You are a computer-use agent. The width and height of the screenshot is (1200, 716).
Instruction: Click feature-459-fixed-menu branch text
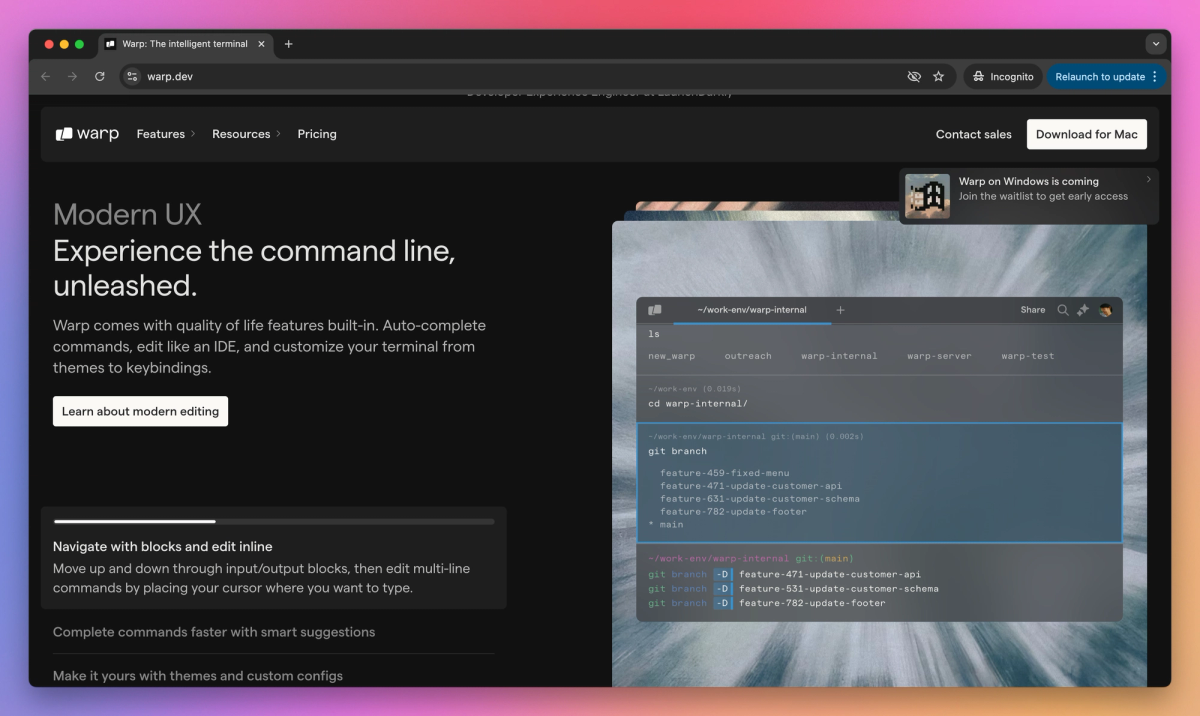tap(724, 473)
